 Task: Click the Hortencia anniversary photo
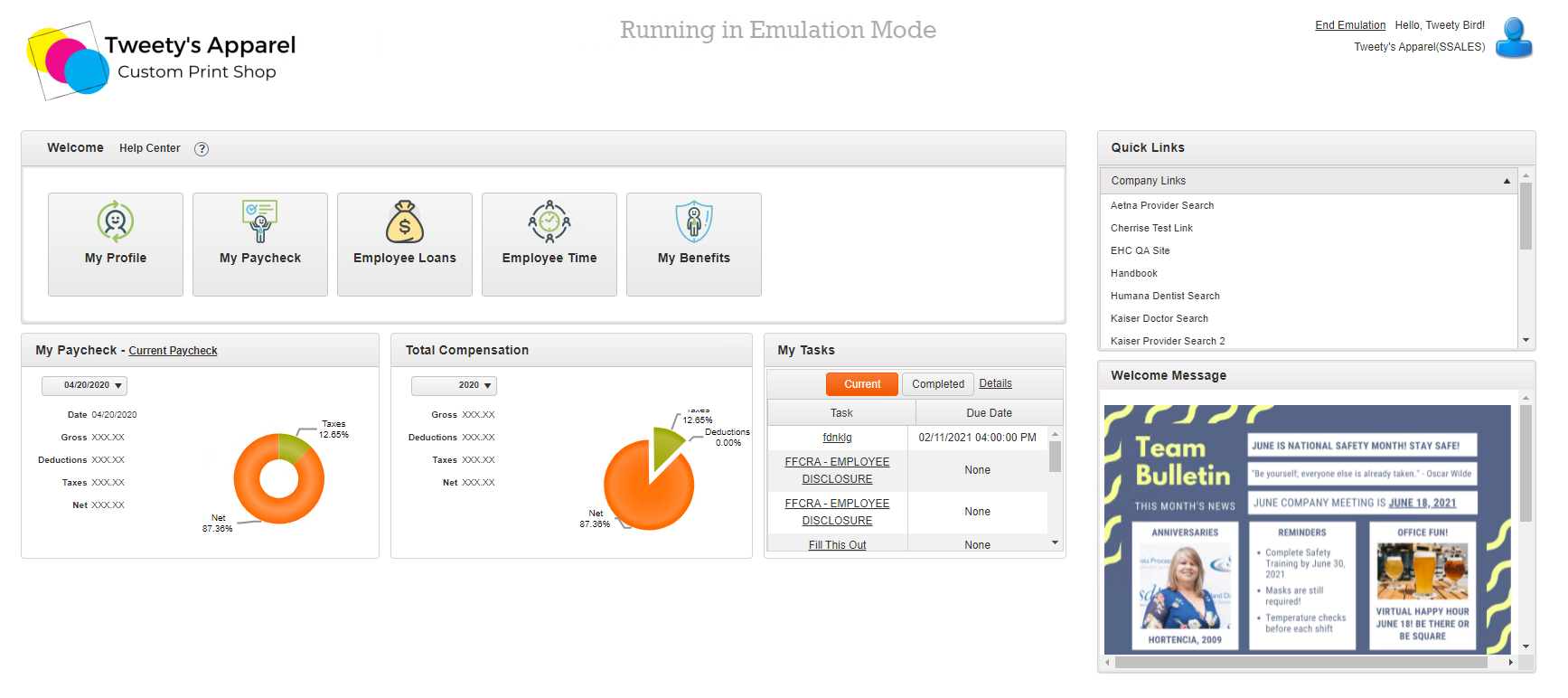tap(1185, 587)
